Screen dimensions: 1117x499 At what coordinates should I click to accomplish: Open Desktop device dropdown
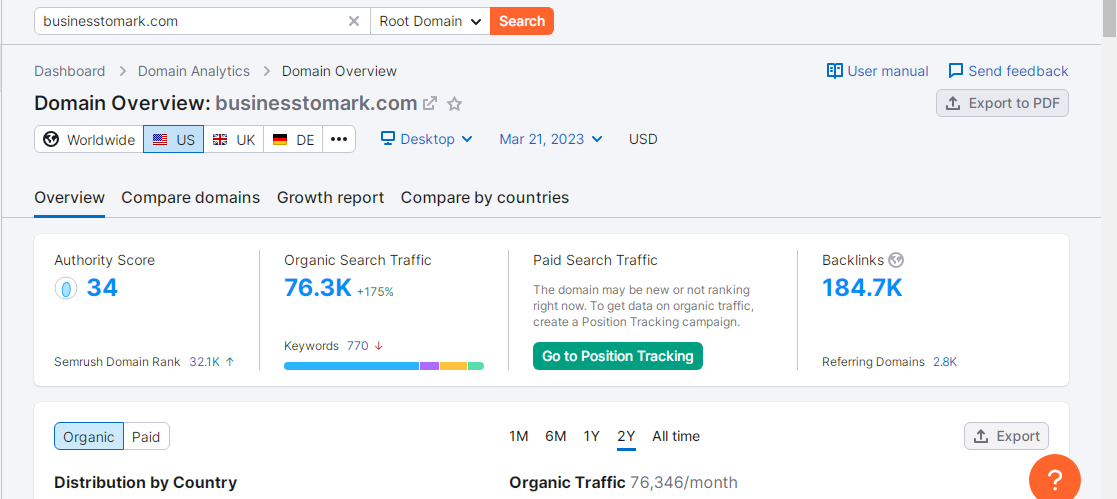point(427,139)
